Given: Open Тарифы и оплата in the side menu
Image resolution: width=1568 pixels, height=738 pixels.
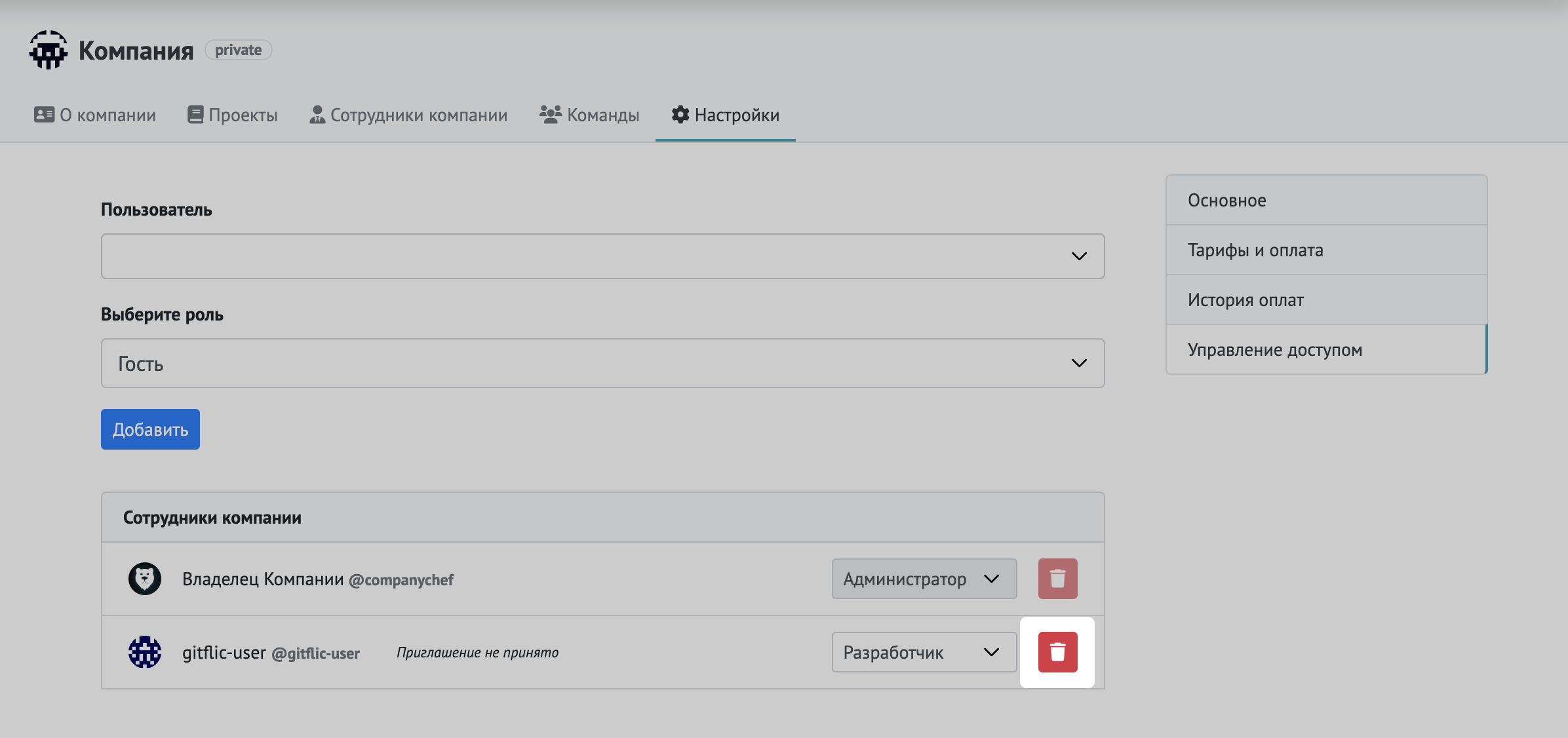Looking at the screenshot, I should pyautogui.click(x=1327, y=250).
